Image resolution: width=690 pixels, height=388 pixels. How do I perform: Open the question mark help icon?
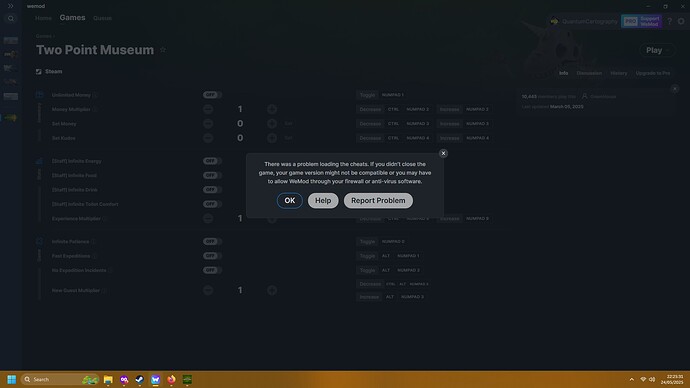(x=669, y=21)
